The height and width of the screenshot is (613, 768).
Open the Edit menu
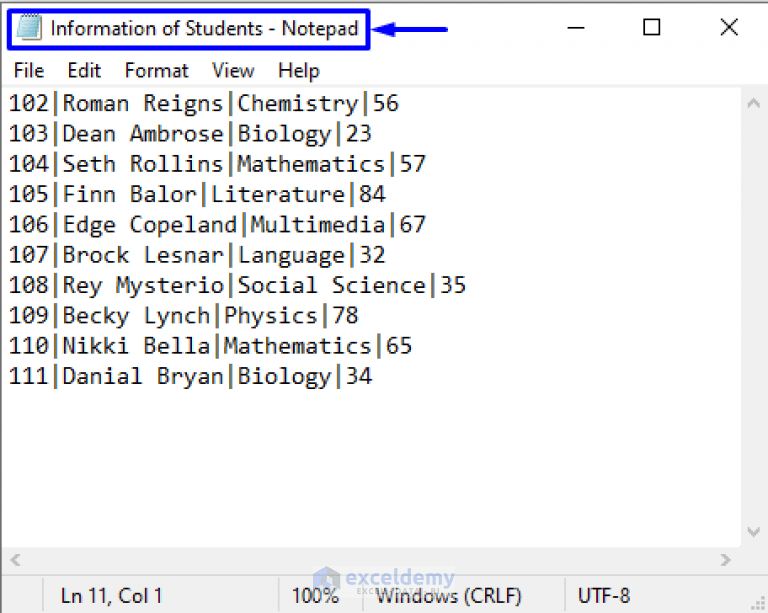click(x=84, y=71)
